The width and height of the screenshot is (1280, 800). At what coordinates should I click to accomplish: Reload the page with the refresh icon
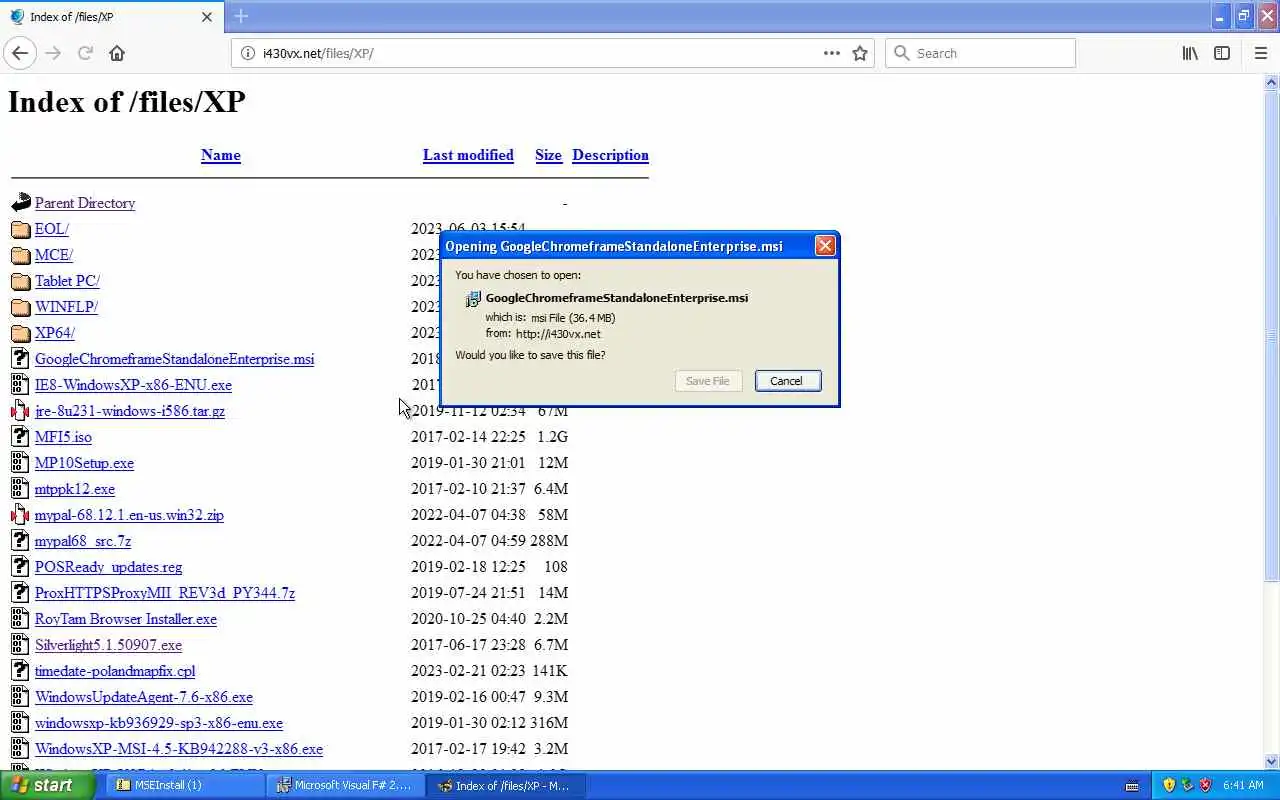[x=85, y=53]
